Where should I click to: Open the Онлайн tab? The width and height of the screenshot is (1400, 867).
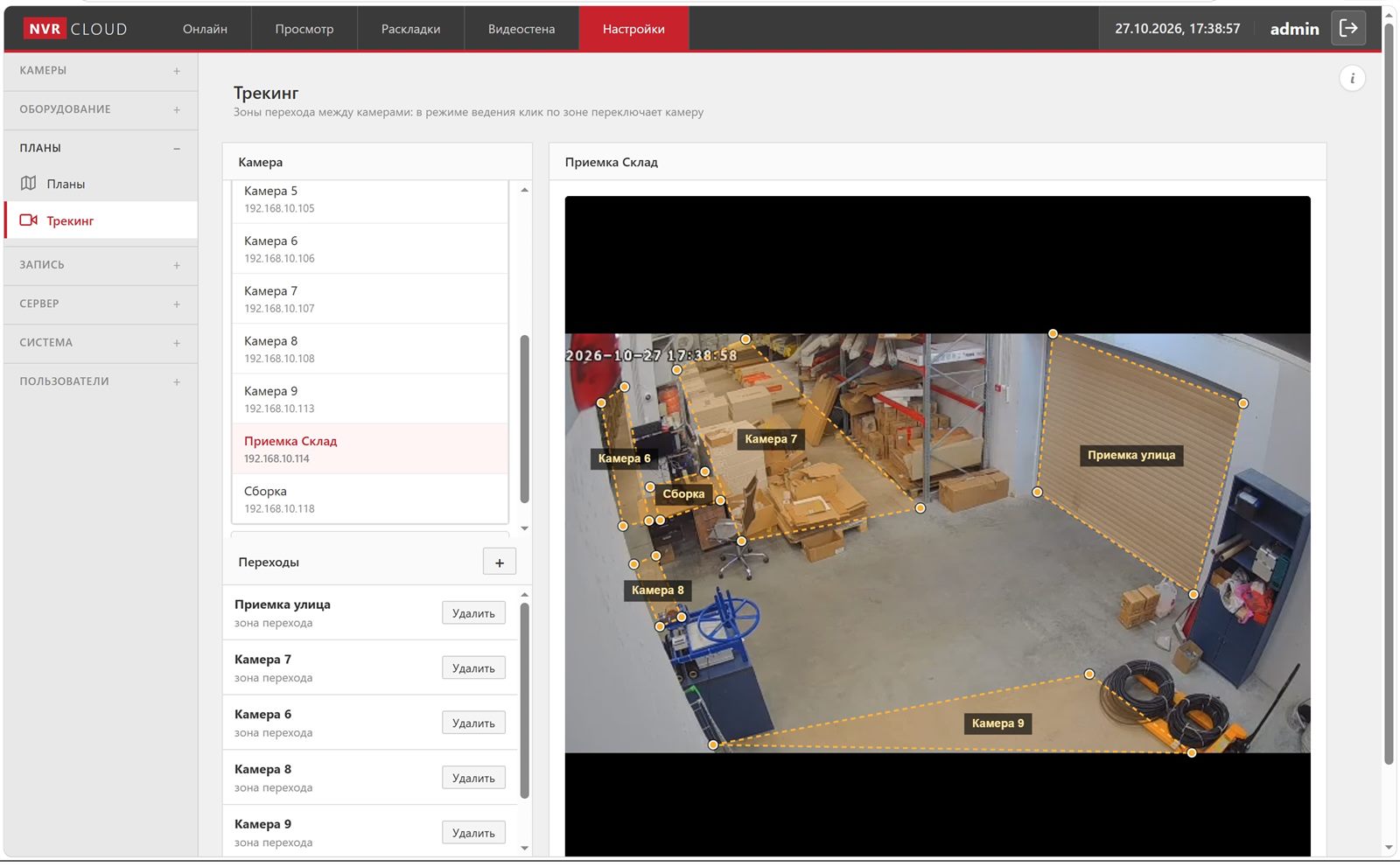(205, 29)
